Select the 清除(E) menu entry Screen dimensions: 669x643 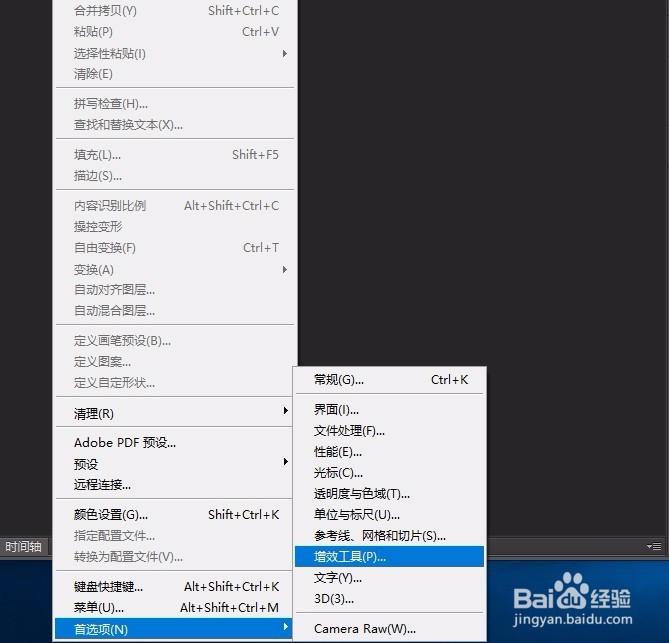(175, 74)
